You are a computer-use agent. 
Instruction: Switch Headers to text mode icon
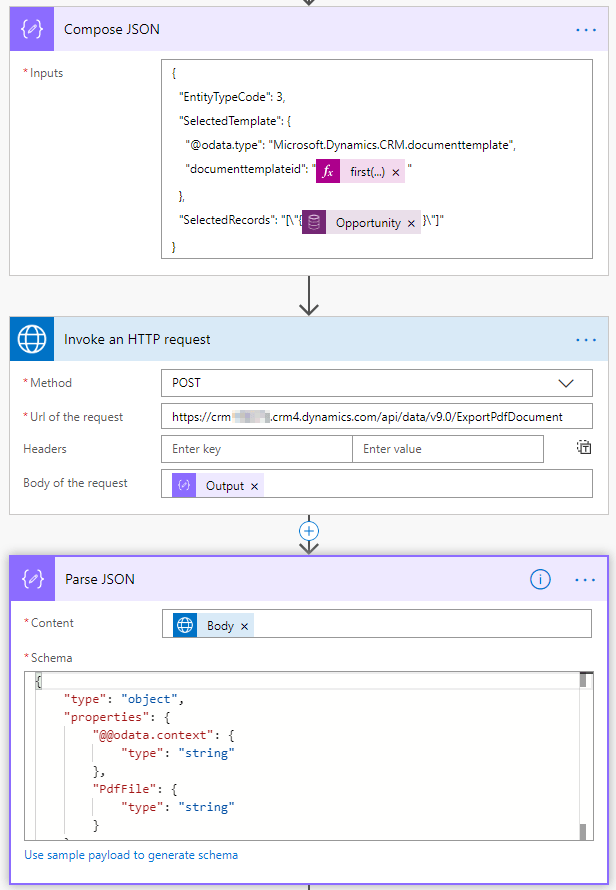(x=584, y=447)
